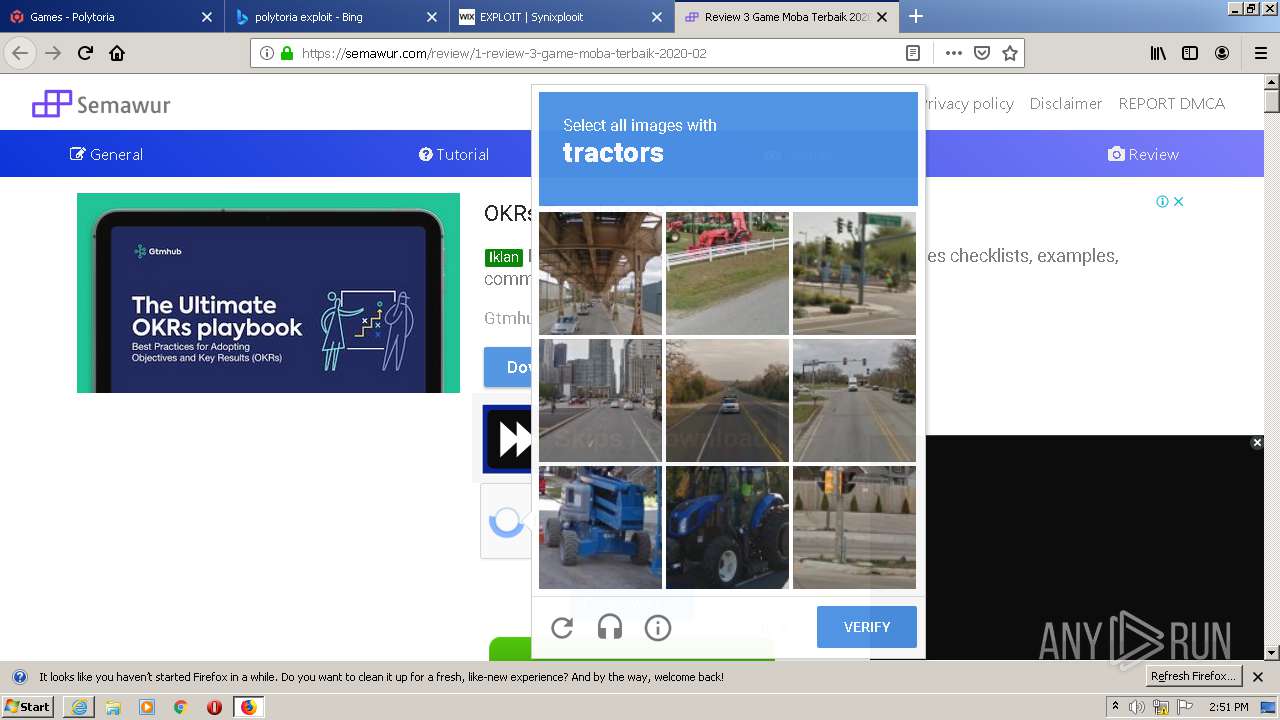1280x720 pixels.
Task: Launch Chrome from the taskbar
Action: [180, 707]
